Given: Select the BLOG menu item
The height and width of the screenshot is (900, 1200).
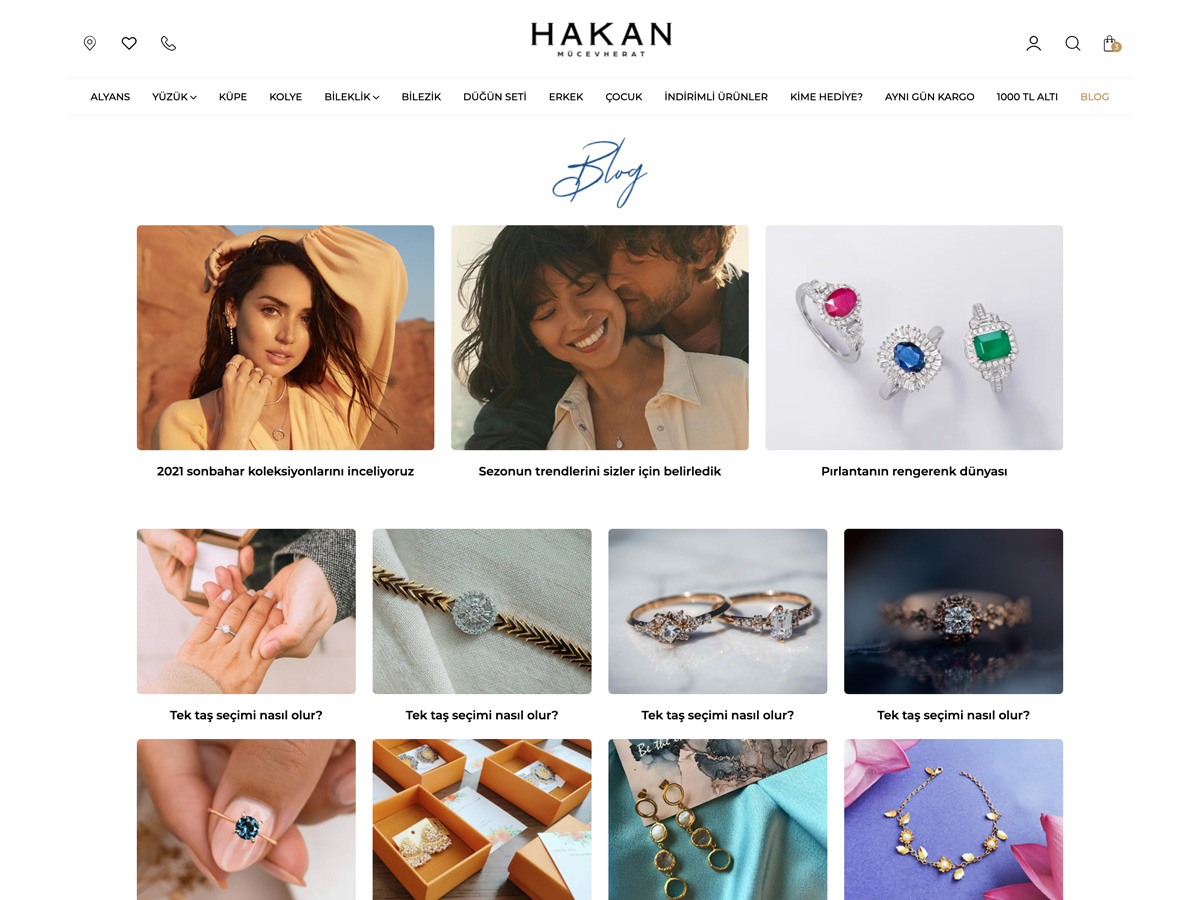Looking at the screenshot, I should coord(1094,97).
